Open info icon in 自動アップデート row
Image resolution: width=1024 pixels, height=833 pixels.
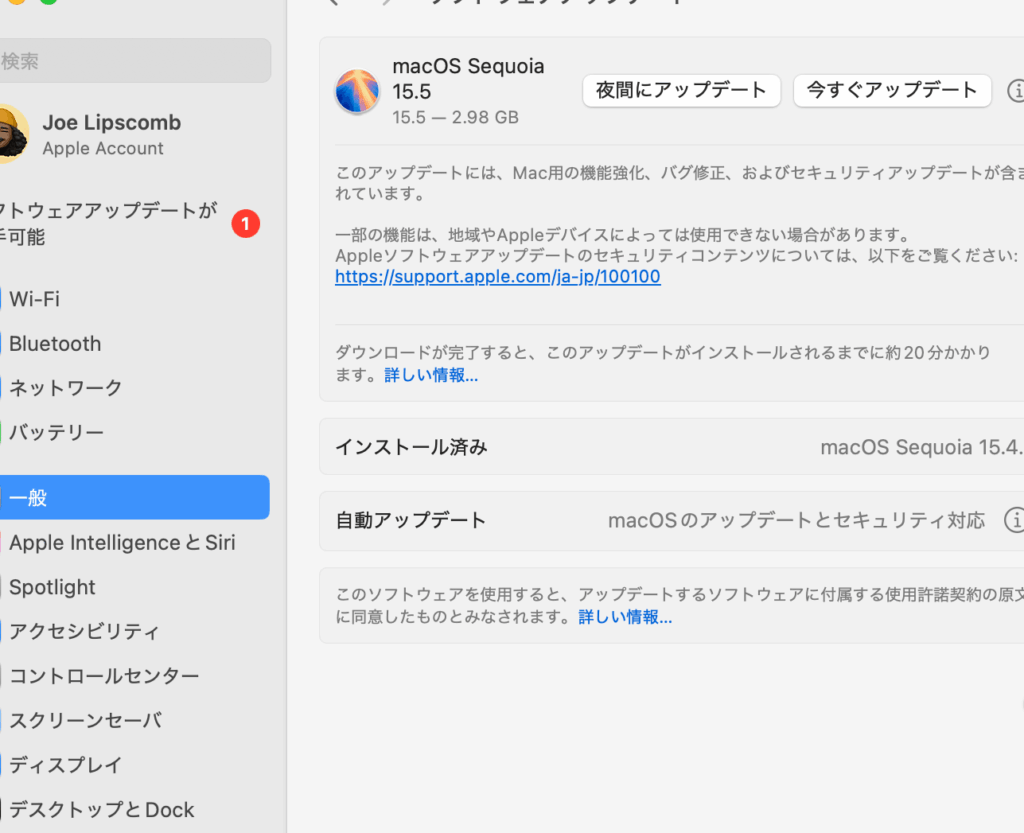1014,520
